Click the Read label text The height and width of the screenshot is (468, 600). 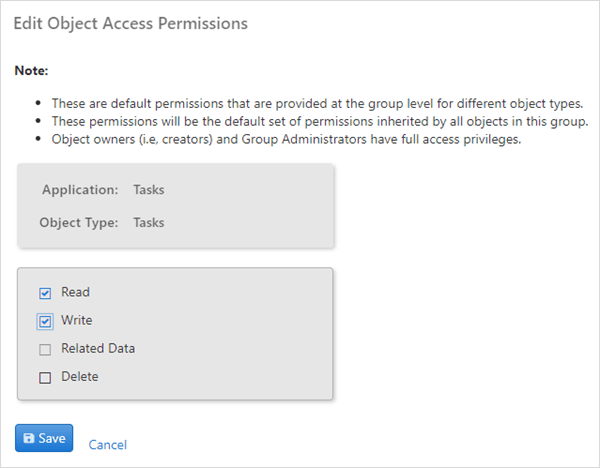coord(75,292)
